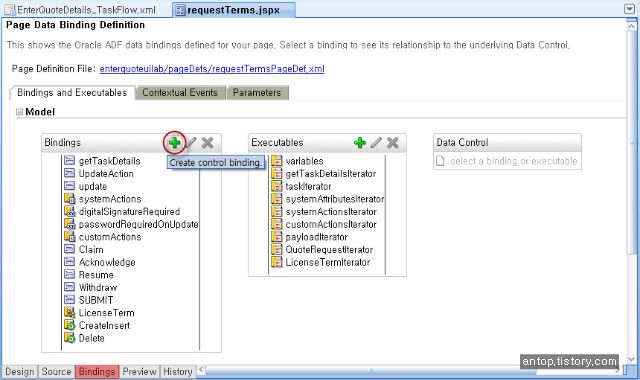Open the requestTermsPageDef.xml page definition link
Screen dimensions: 640x380
click(212, 69)
